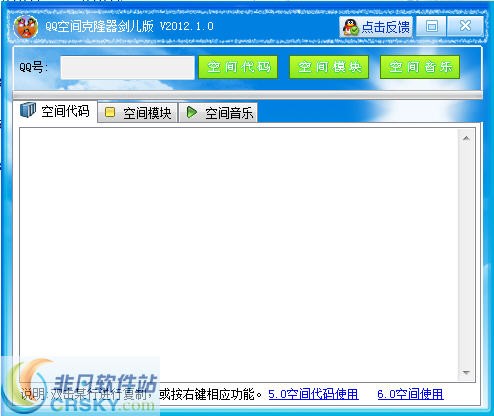Click the yellow square icon on 空间模块 tab
Viewport: 494px width, 416px height.
tap(110, 112)
